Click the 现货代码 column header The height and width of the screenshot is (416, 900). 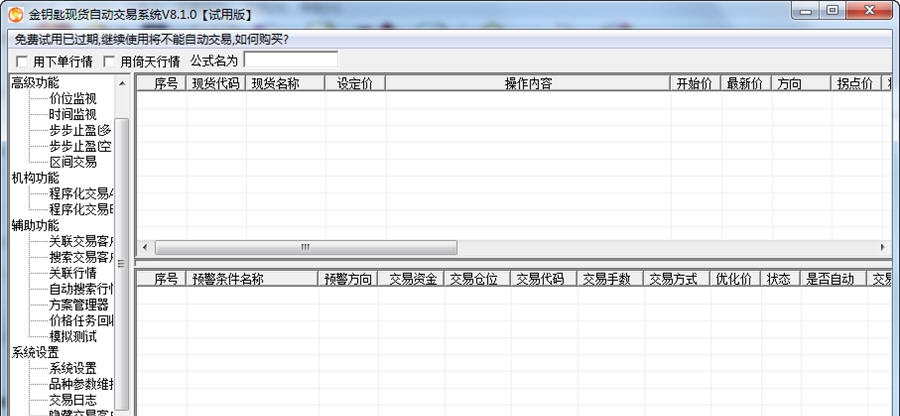[216, 84]
